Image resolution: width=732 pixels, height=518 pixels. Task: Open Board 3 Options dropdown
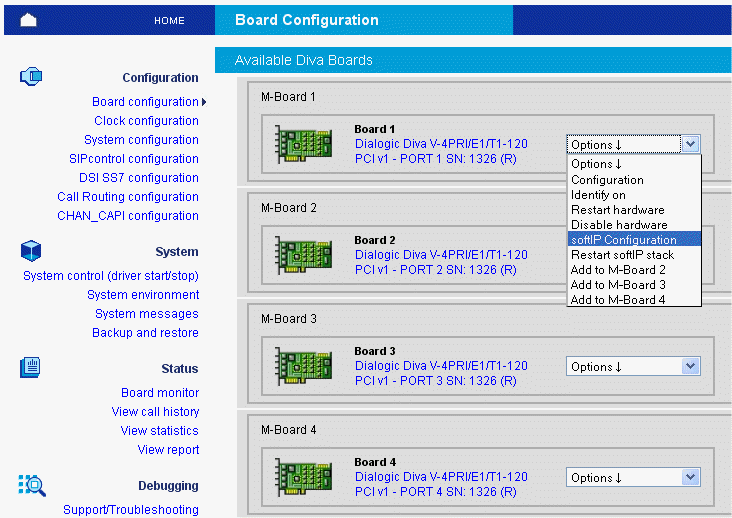pyautogui.click(x=633, y=367)
